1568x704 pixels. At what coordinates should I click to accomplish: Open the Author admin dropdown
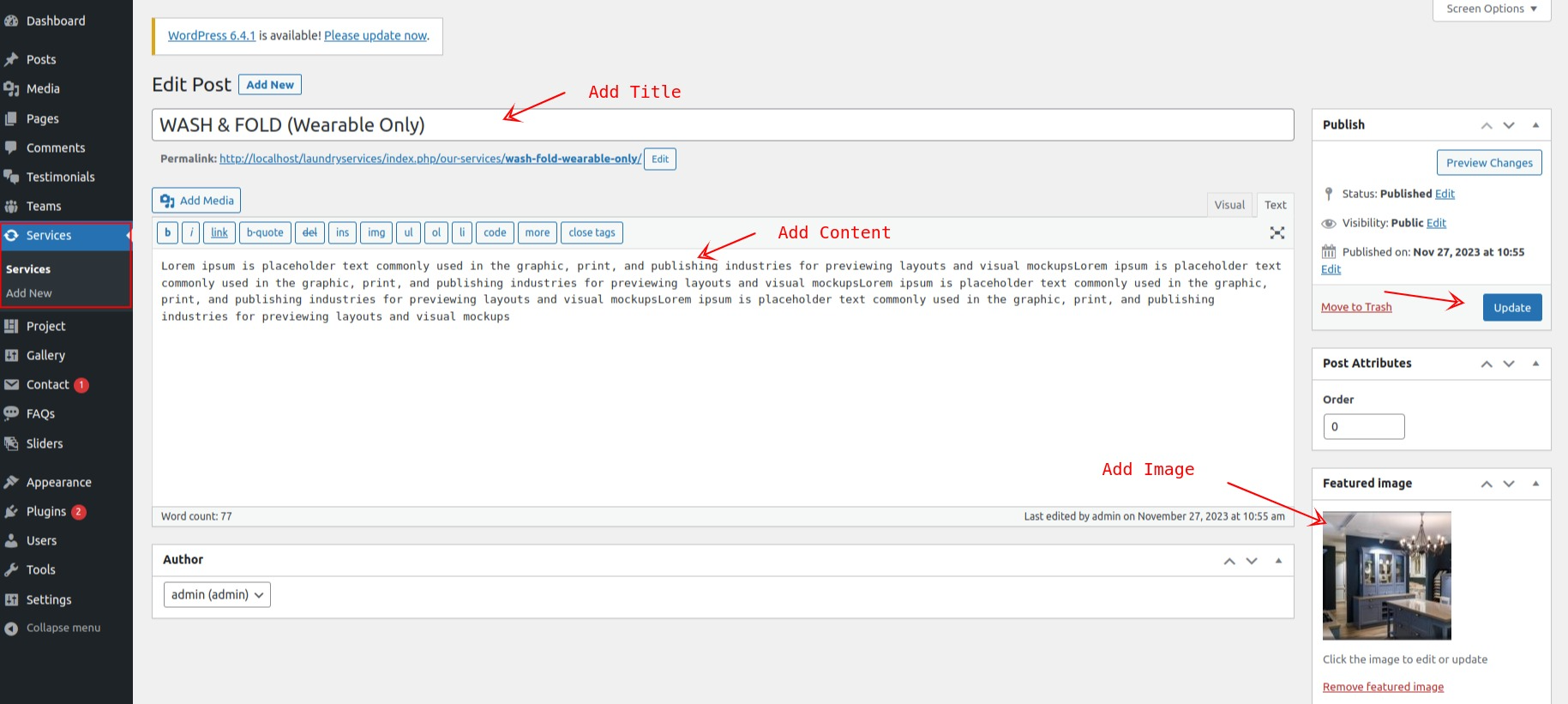tap(217, 595)
